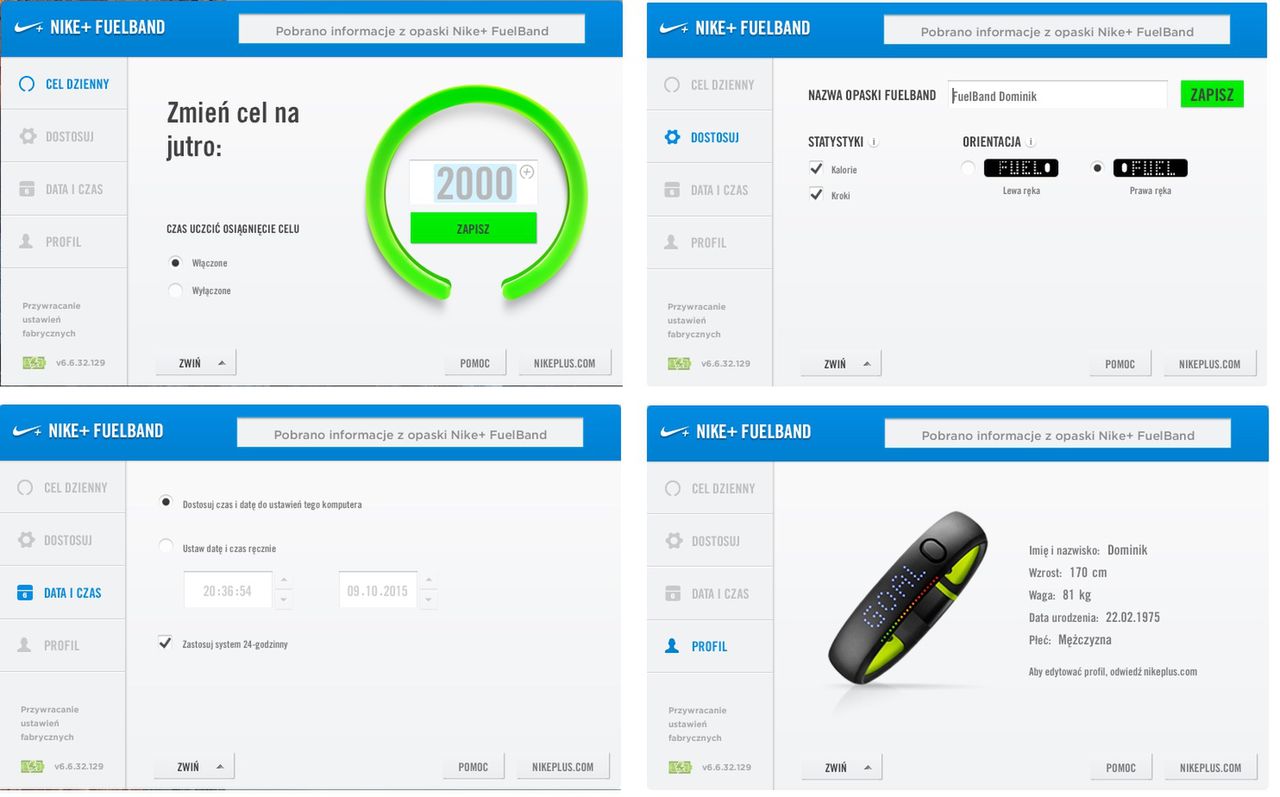Click NIKEPLUS.COM in Dominik's profile window
1280x797 pixels.
(x=1210, y=768)
